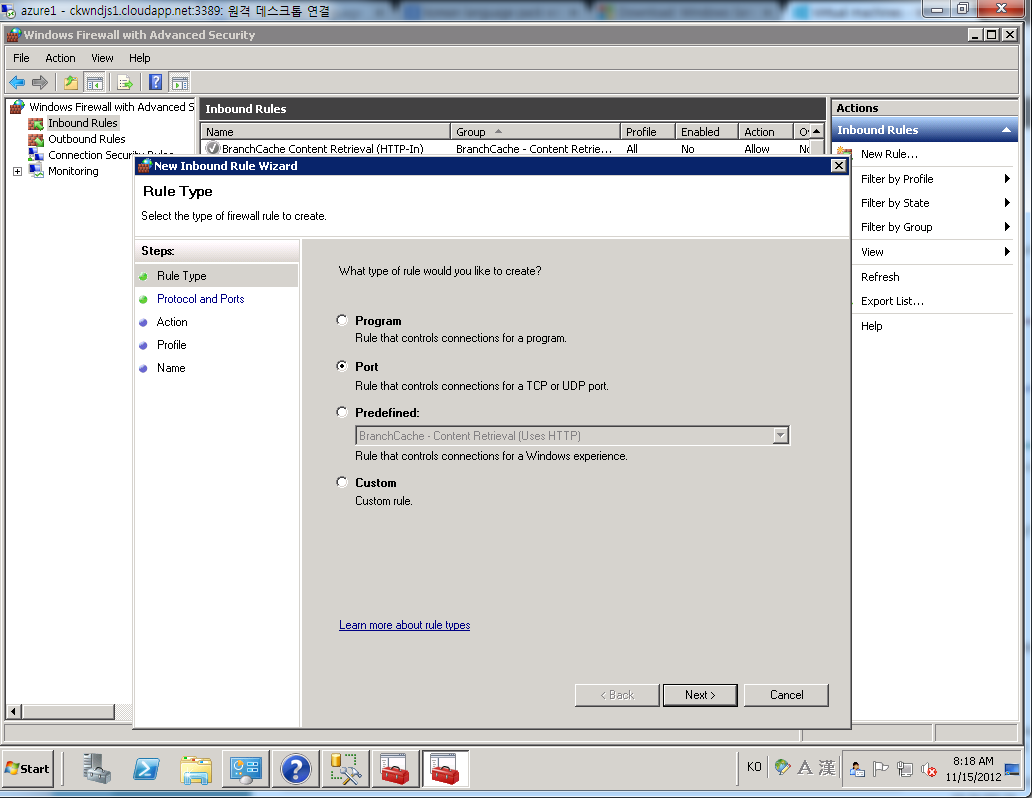Collapse the Inbound Rules actions section

[1006, 130]
